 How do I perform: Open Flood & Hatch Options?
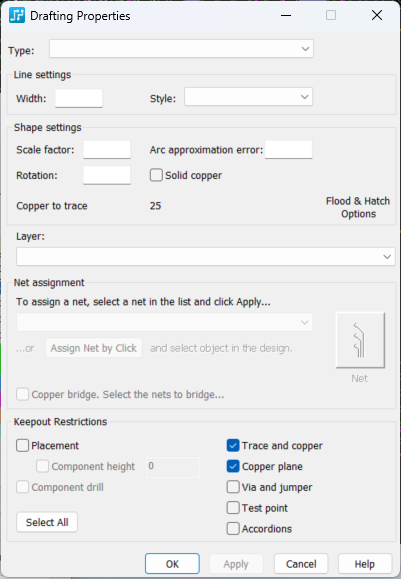358,207
